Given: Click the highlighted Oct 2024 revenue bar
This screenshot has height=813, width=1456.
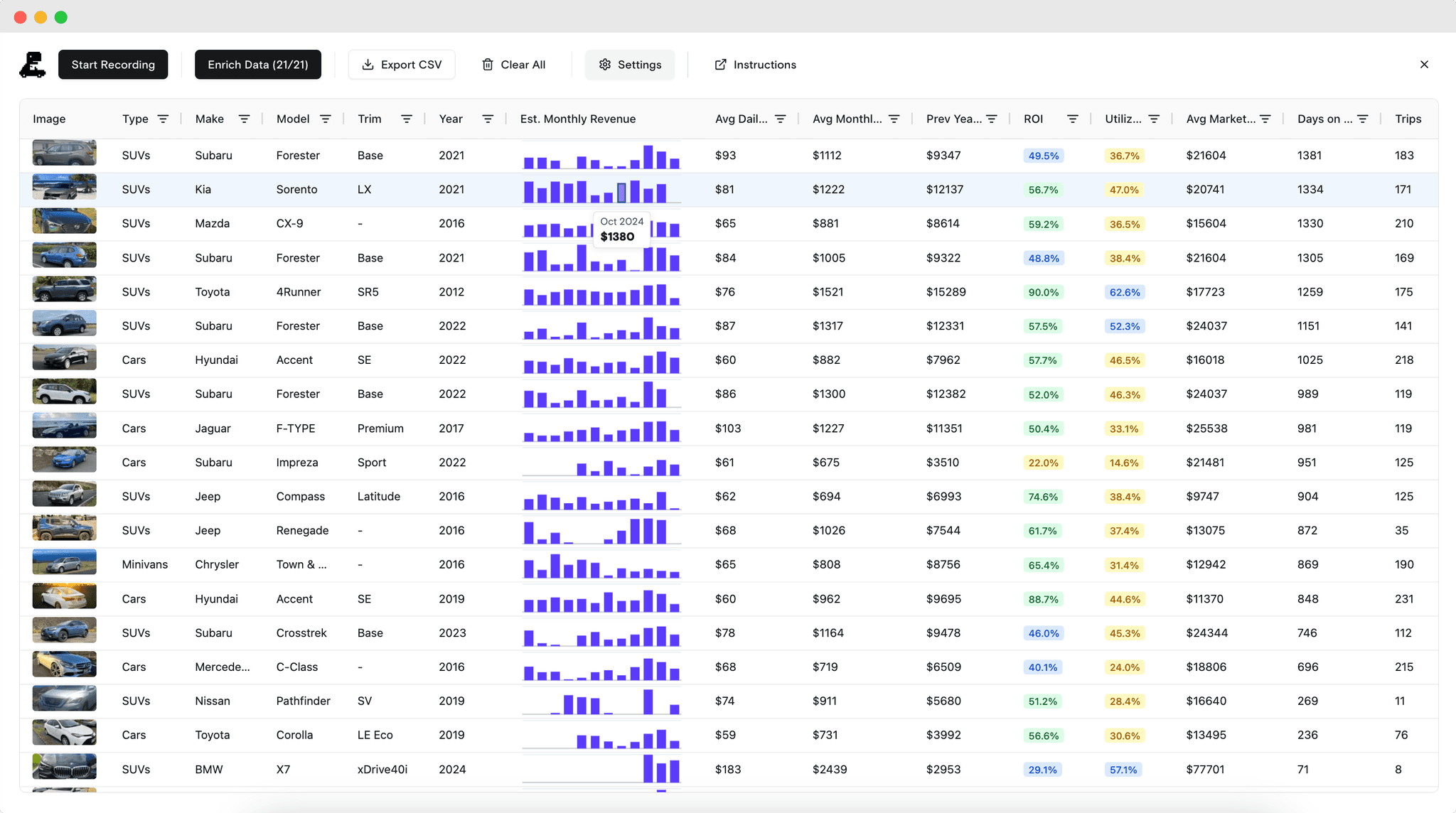Looking at the screenshot, I should pyautogui.click(x=620, y=192).
